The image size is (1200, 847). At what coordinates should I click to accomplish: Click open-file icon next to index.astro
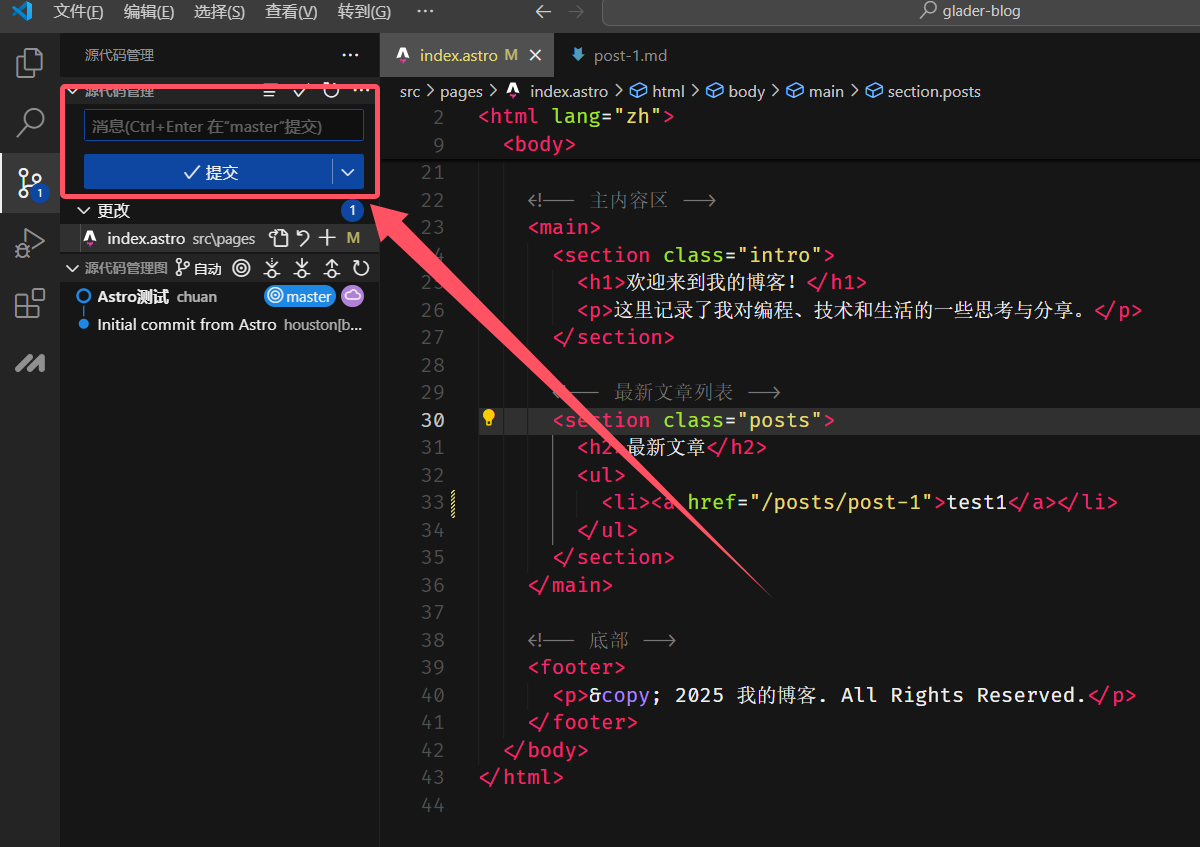coord(278,238)
